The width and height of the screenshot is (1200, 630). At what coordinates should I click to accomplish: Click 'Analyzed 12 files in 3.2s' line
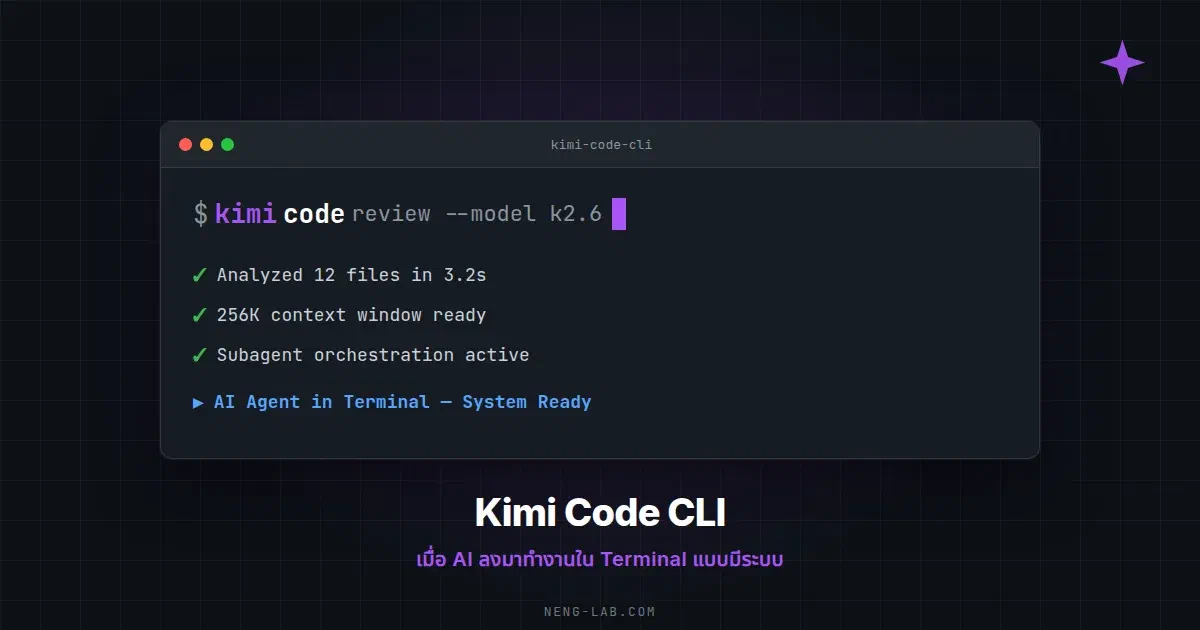point(351,275)
